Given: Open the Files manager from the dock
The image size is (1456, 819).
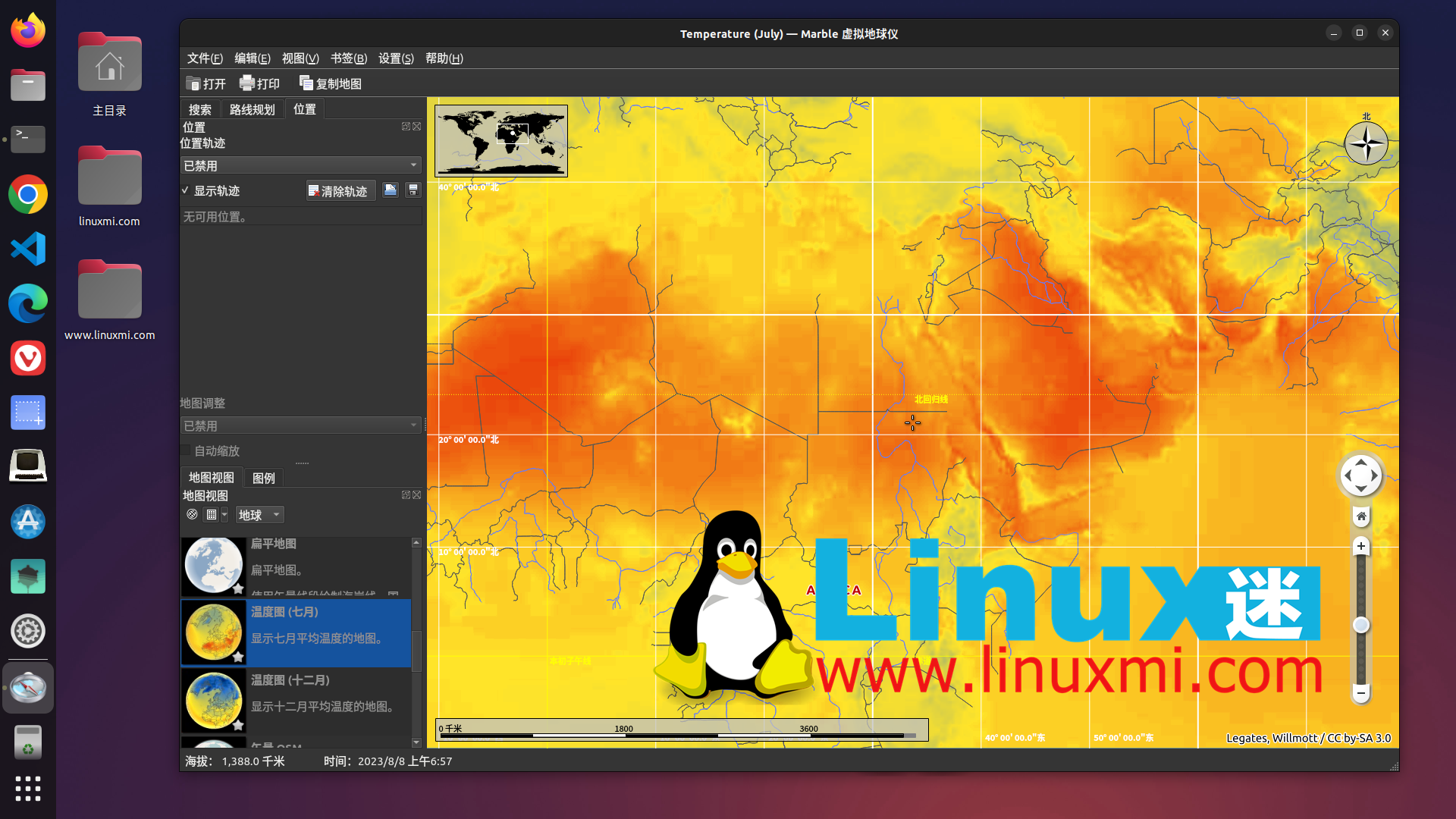Looking at the screenshot, I should tap(28, 85).
